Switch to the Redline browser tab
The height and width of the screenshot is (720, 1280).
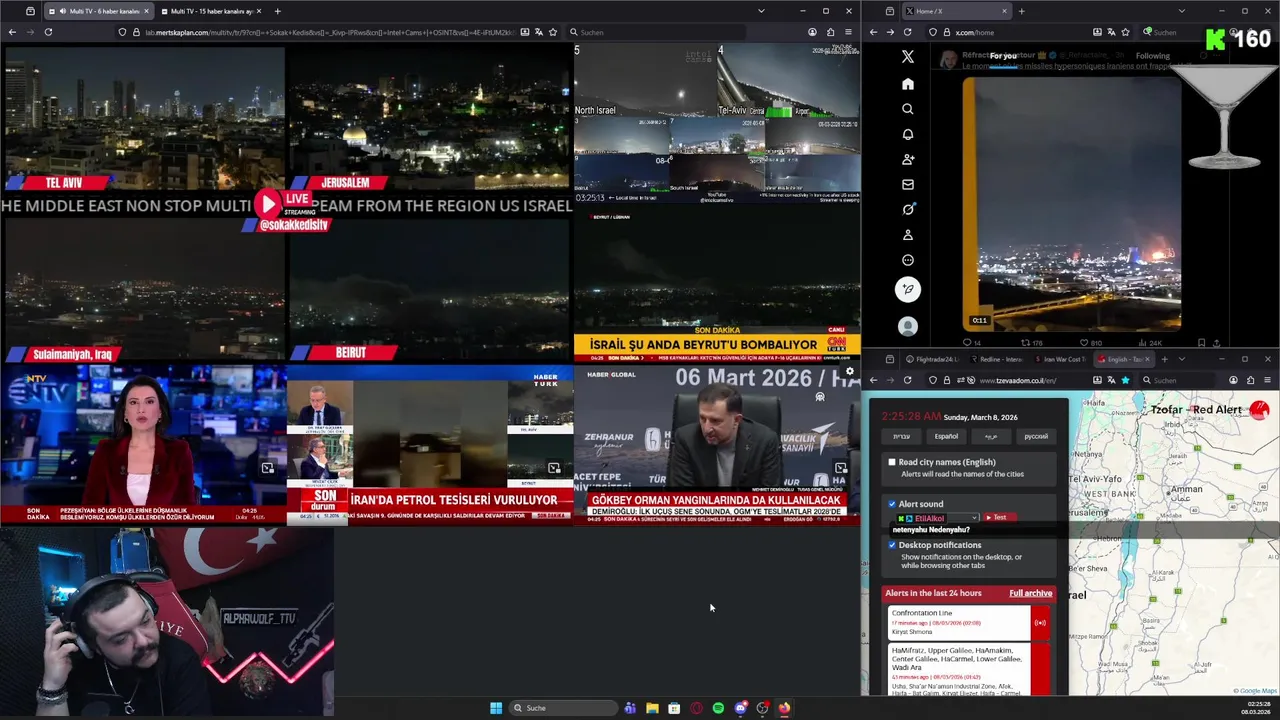click(x=997, y=359)
